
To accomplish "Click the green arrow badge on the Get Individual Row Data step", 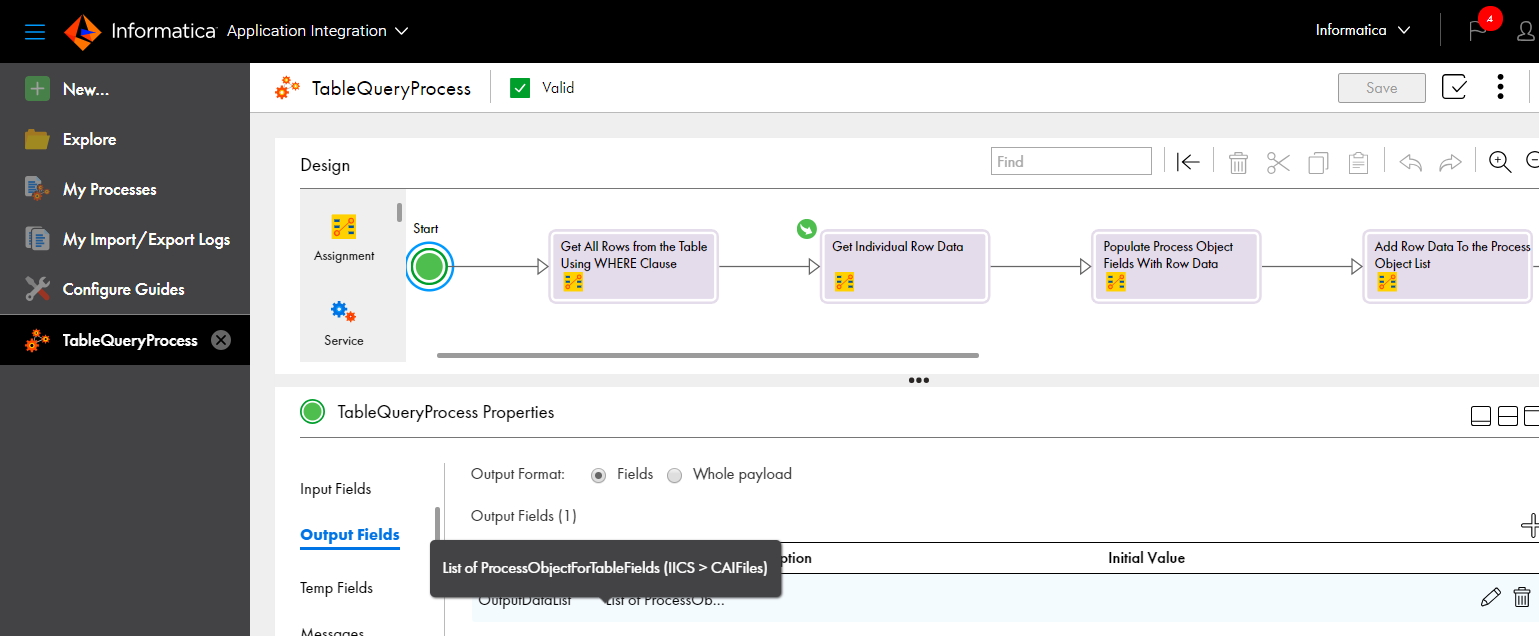I will pos(807,229).
